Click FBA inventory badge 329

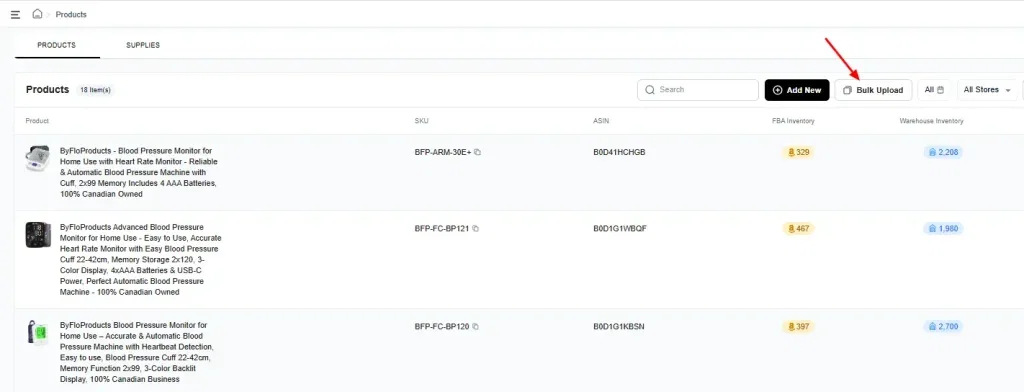click(x=798, y=152)
